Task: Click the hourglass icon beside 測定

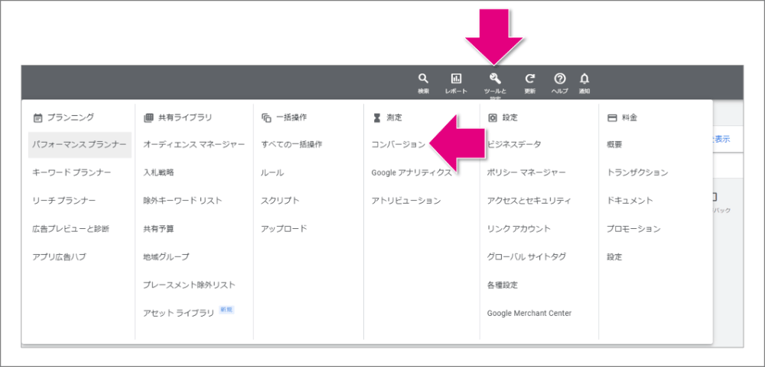Action: click(x=376, y=117)
